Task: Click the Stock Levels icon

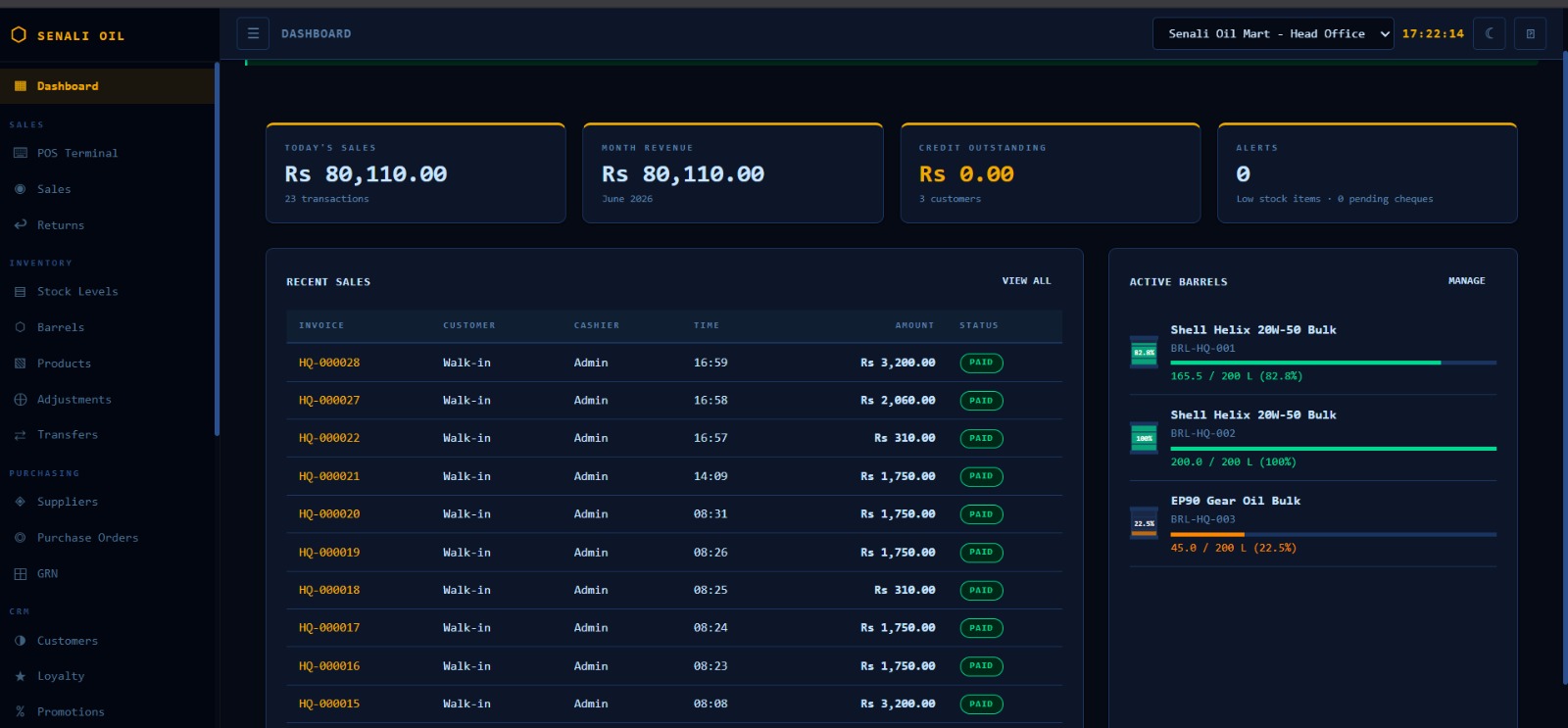Action: 21,292
